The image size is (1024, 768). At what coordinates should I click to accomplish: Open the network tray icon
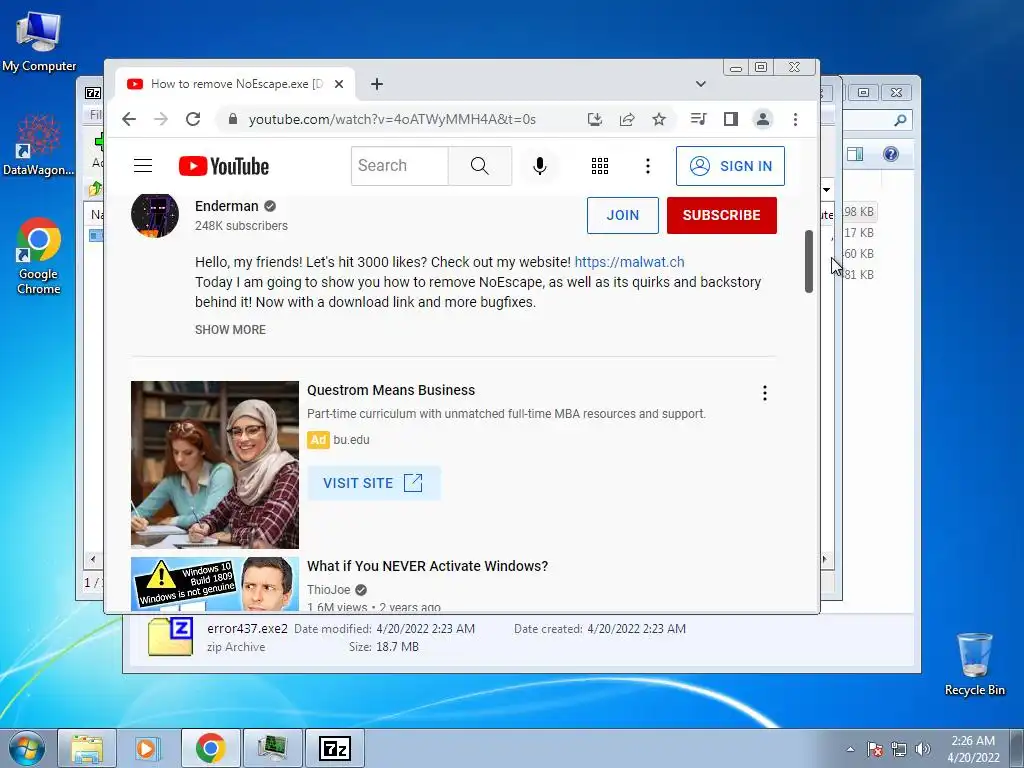click(x=899, y=749)
